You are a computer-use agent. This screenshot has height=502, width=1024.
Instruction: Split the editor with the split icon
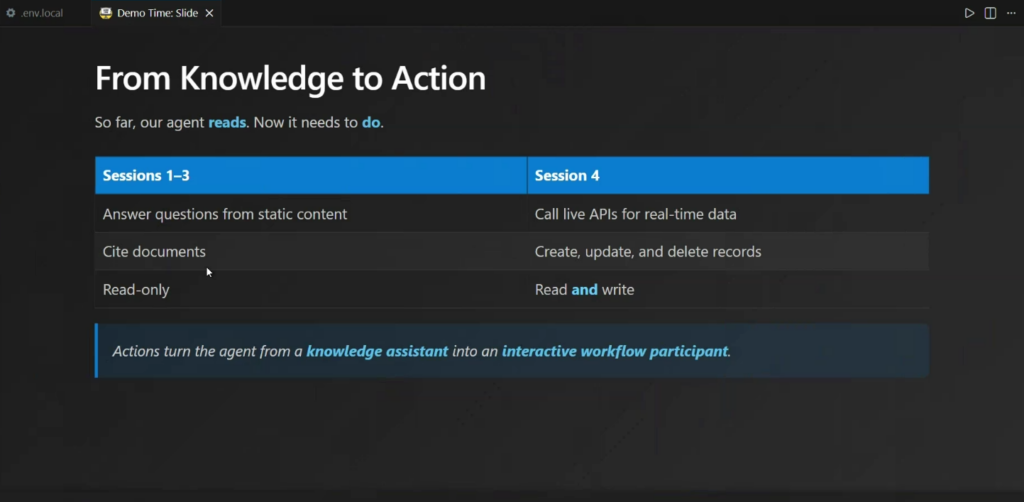990,13
